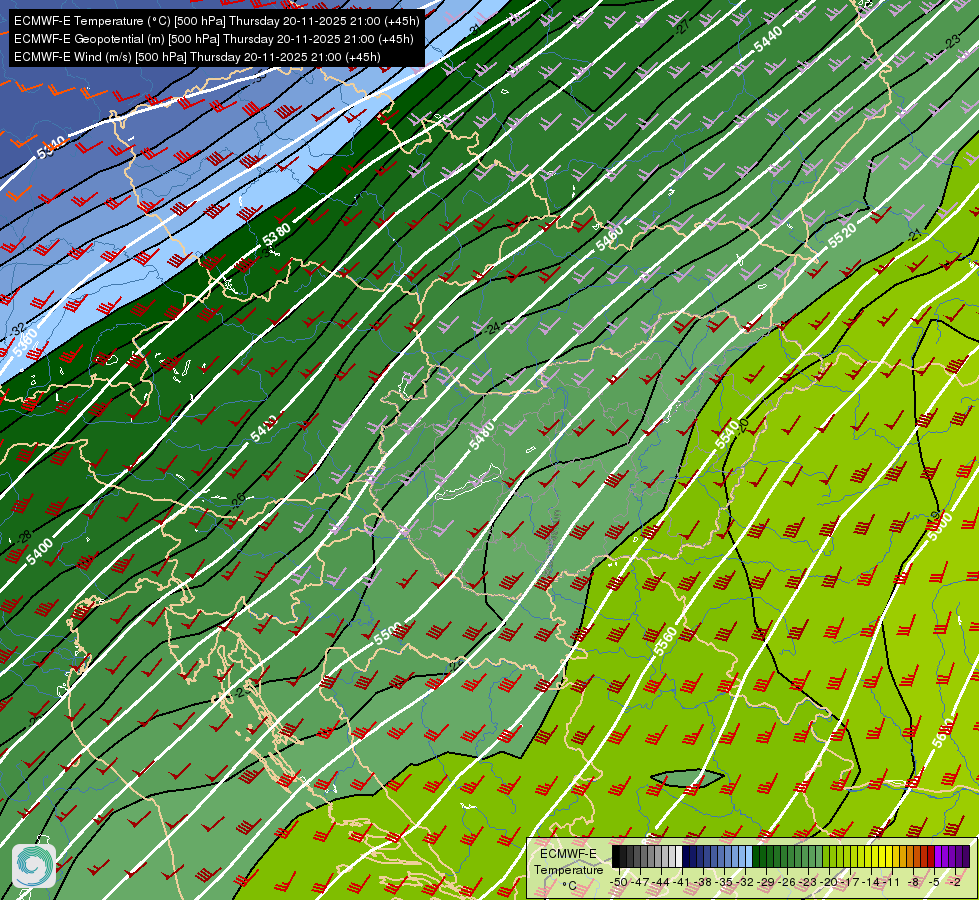Image resolution: width=979 pixels, height=900 pixels.
Task: Click the swirl weather logo icon
Action: point(34,866)
